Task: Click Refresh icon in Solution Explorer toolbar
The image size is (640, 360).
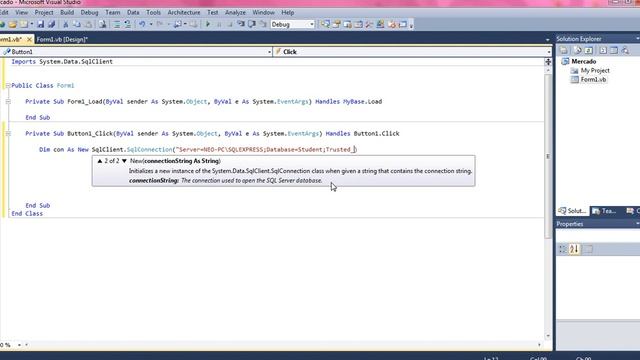Action: [589, 50]
